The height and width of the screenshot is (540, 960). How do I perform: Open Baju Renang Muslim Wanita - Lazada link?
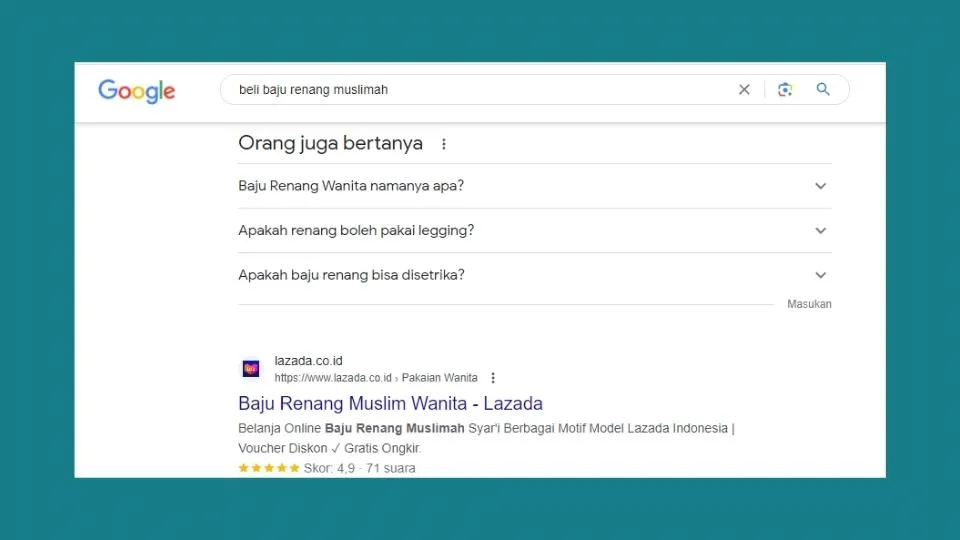[390, 404]
